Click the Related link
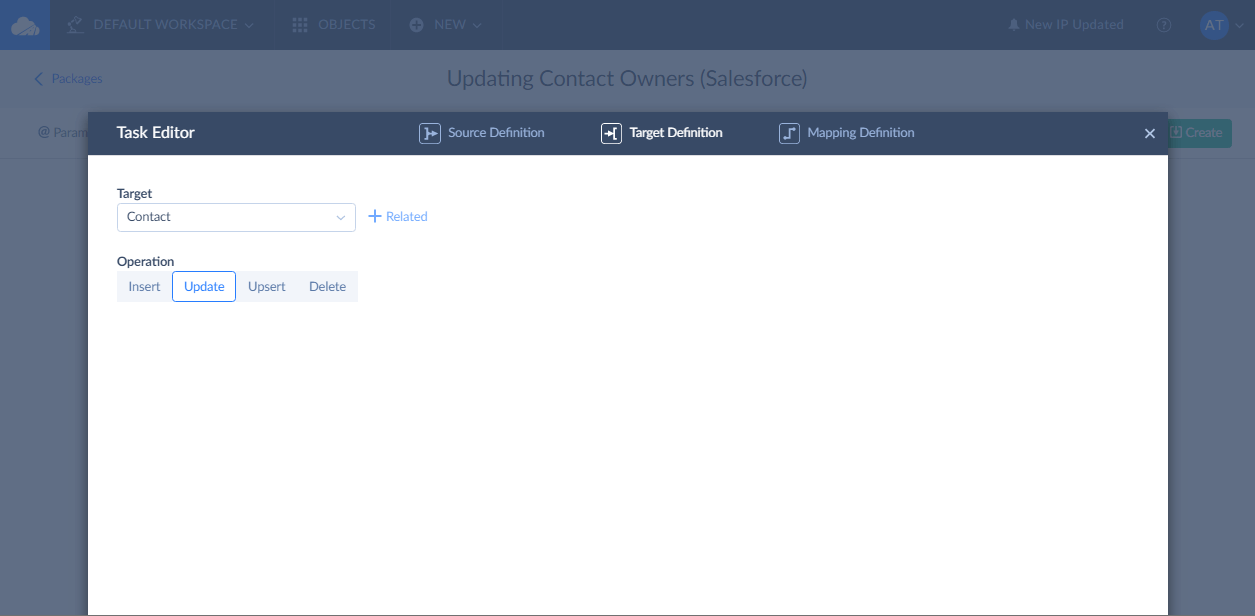This screenshot has height=616, width=1255. (406, 217)
